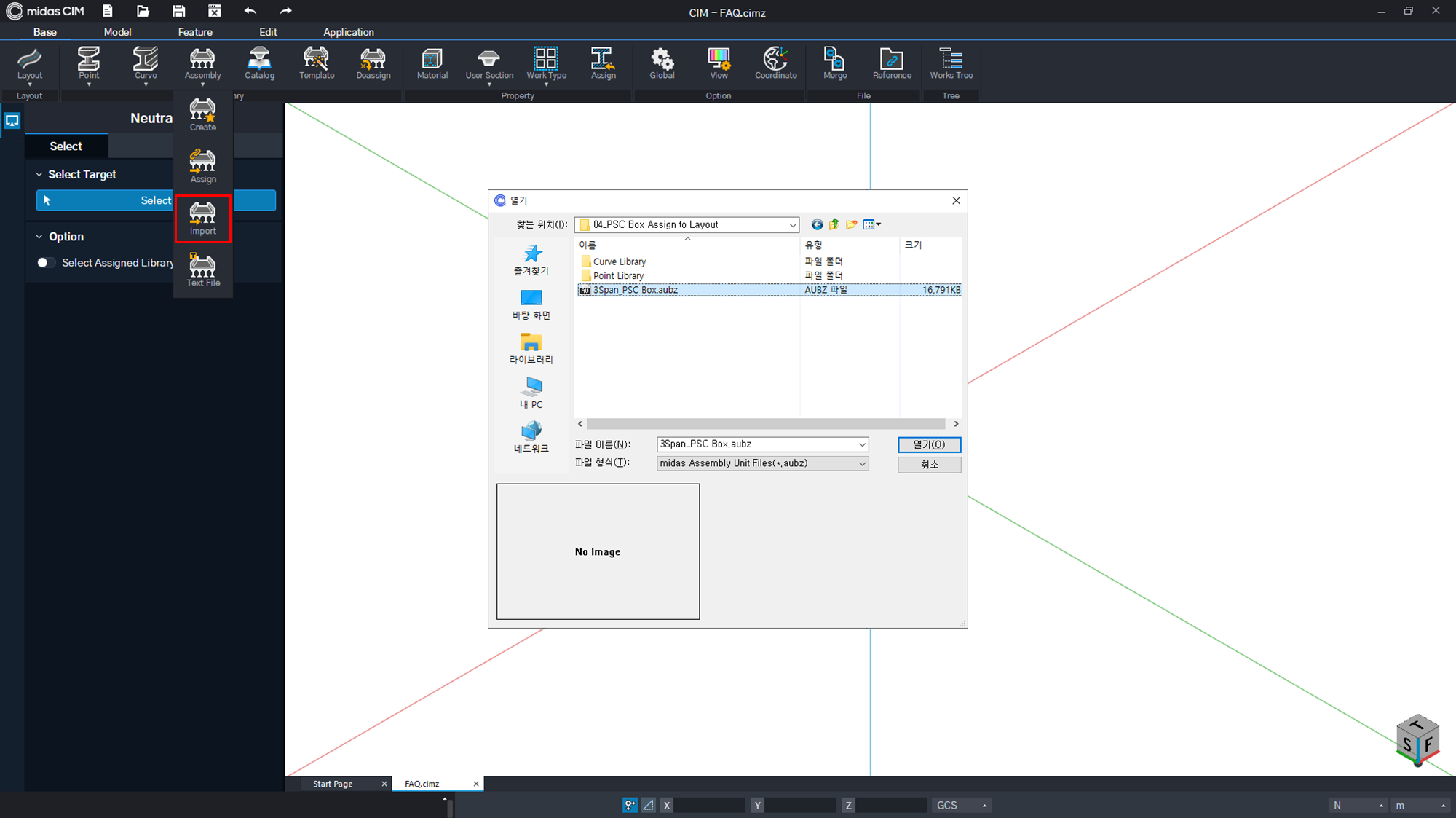Switch to the Application ribbon tab

[x=348, y=32]
